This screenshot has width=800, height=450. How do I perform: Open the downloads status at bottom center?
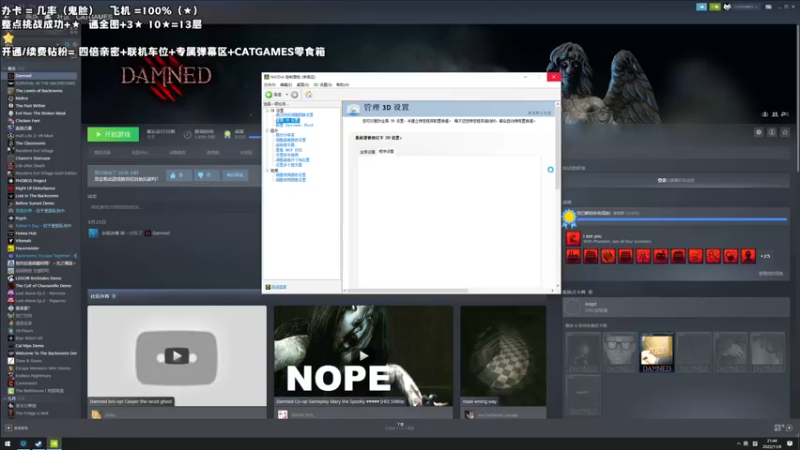click(x=400, y=426)
